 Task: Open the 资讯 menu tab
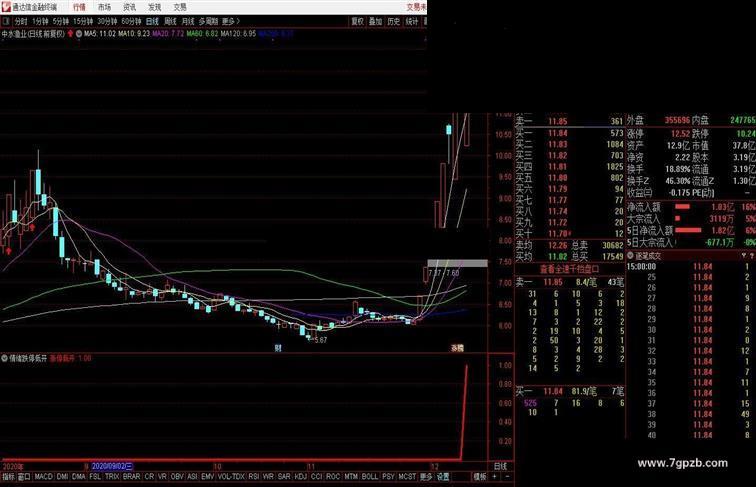tap(130, 7)
